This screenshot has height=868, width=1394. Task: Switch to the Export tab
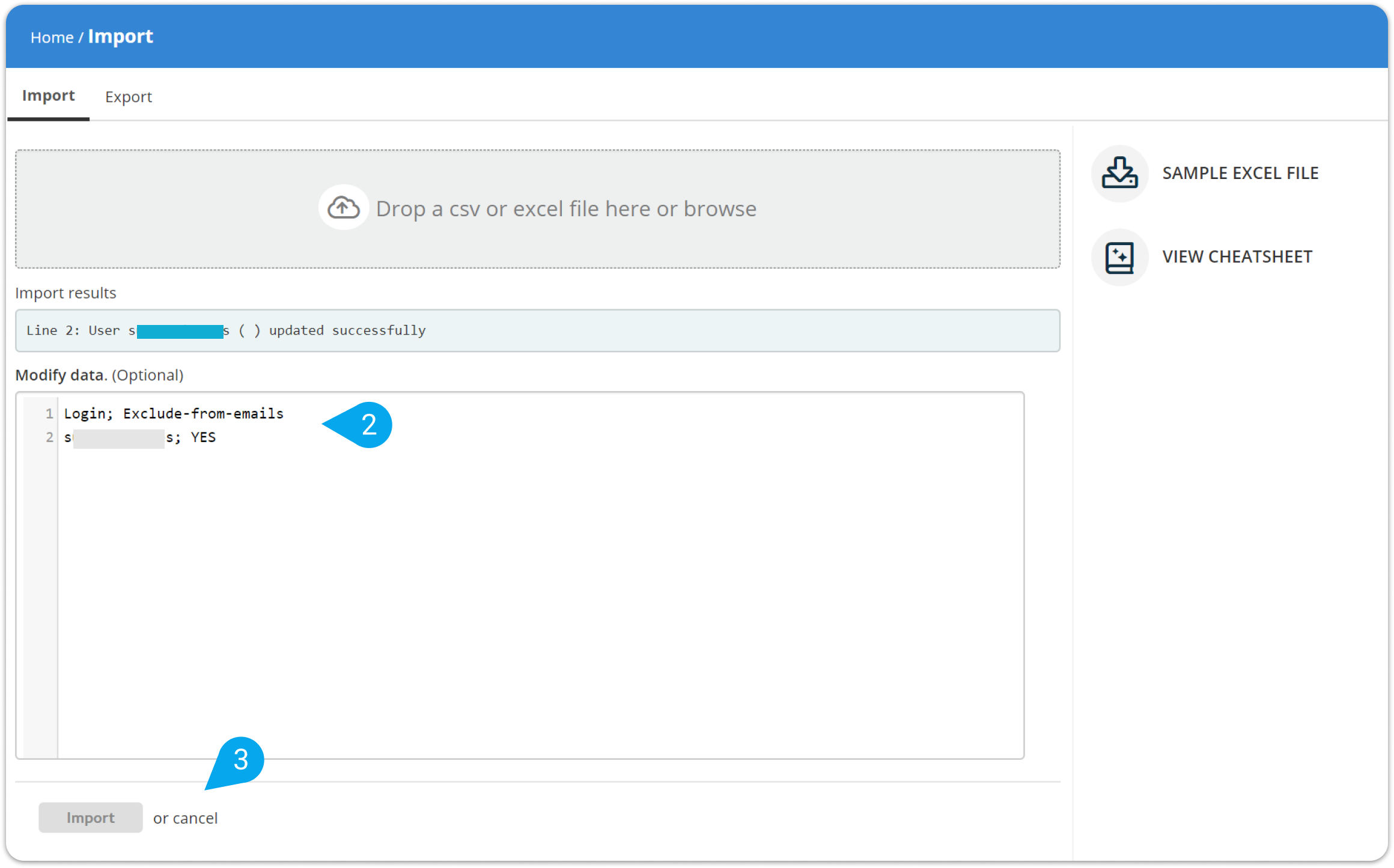tap(128, 97)
